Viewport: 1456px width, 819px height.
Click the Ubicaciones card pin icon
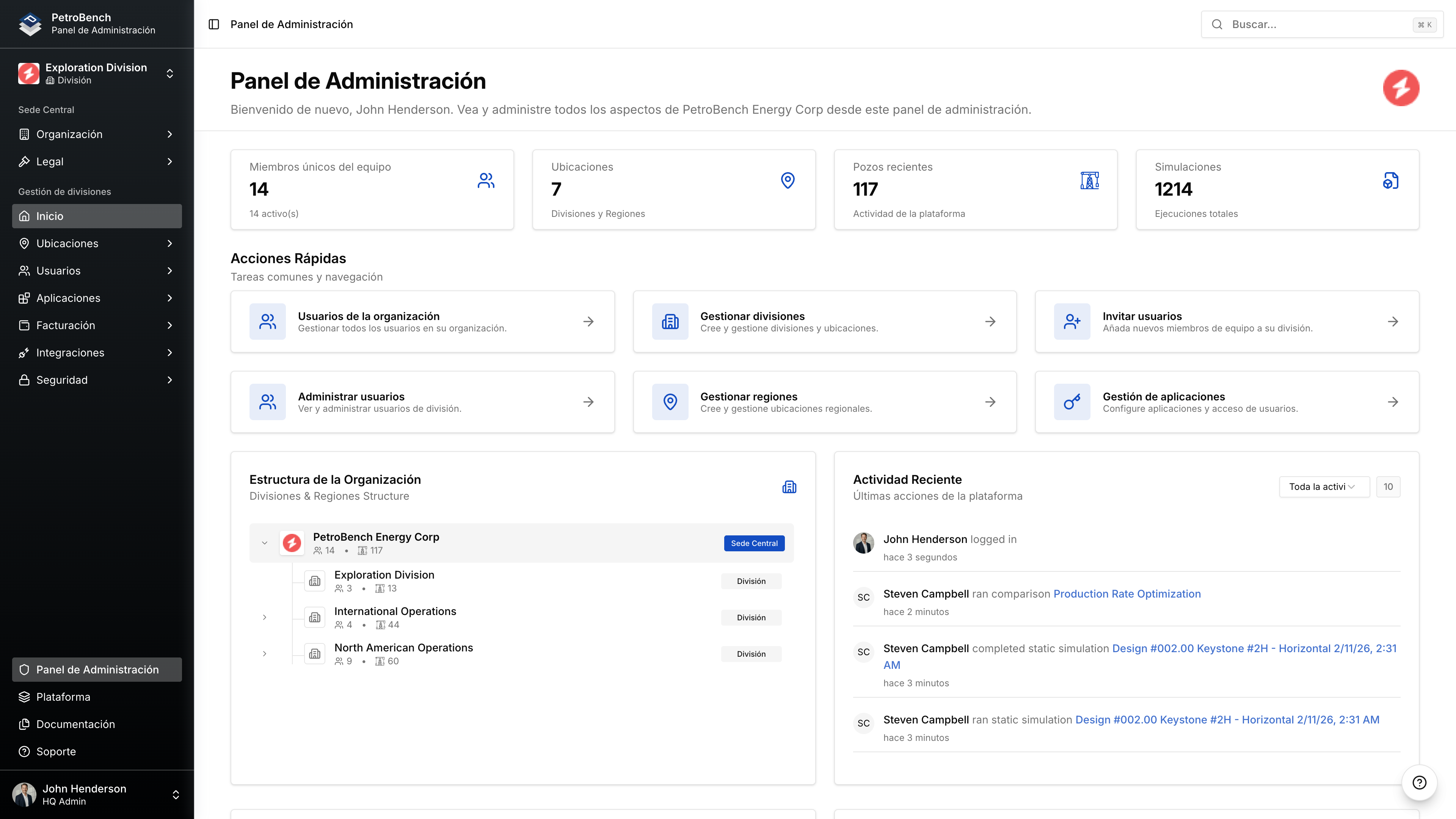[x=788, y=180]
